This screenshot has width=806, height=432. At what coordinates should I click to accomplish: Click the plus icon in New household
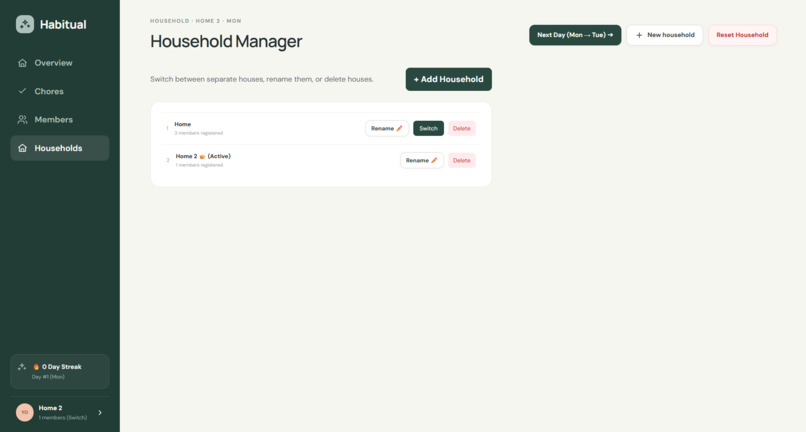[x=639, y=35]
